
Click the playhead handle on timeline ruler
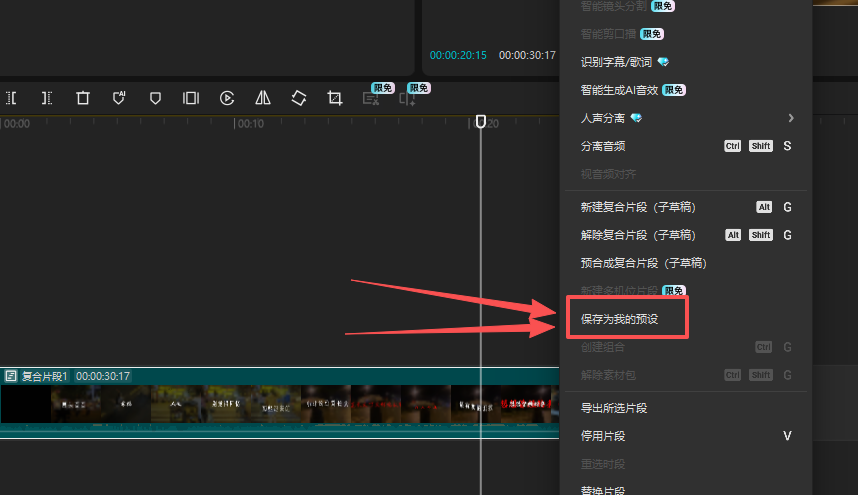coord(481,121)
